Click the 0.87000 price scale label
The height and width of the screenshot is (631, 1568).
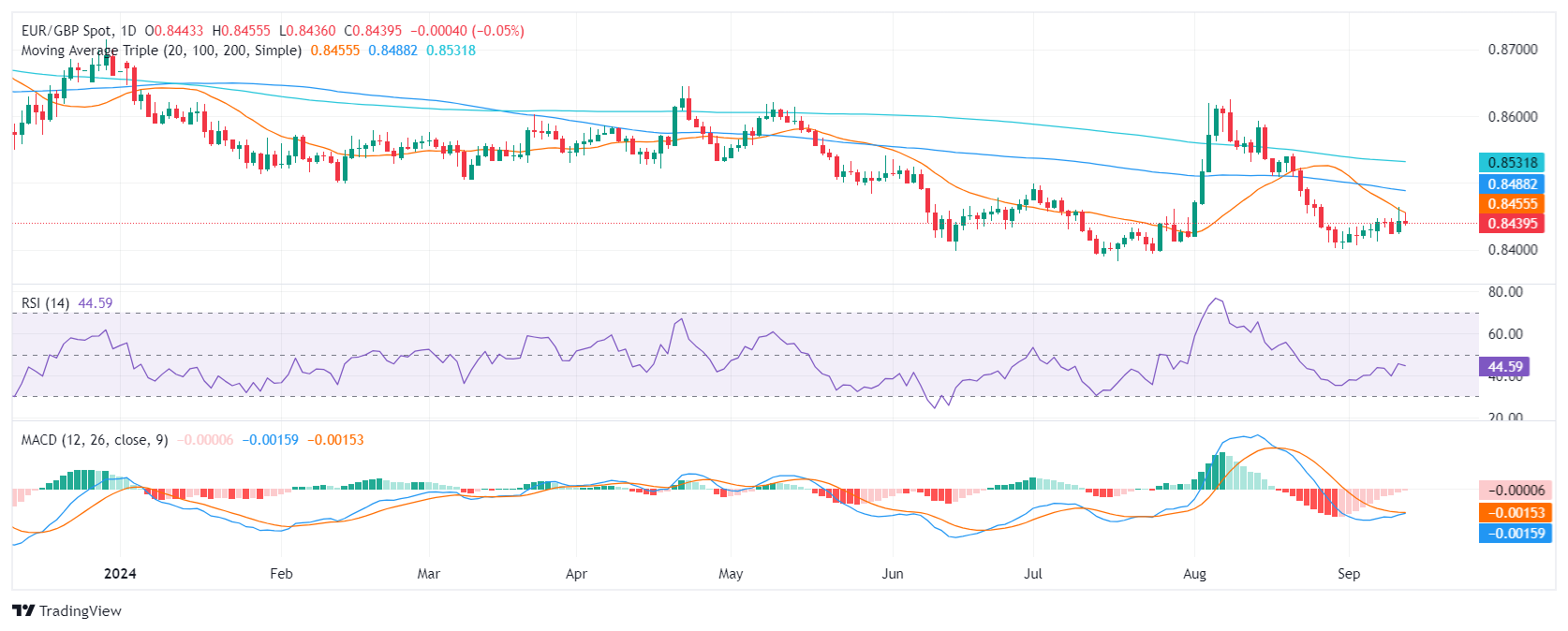tap(1512, 50)
